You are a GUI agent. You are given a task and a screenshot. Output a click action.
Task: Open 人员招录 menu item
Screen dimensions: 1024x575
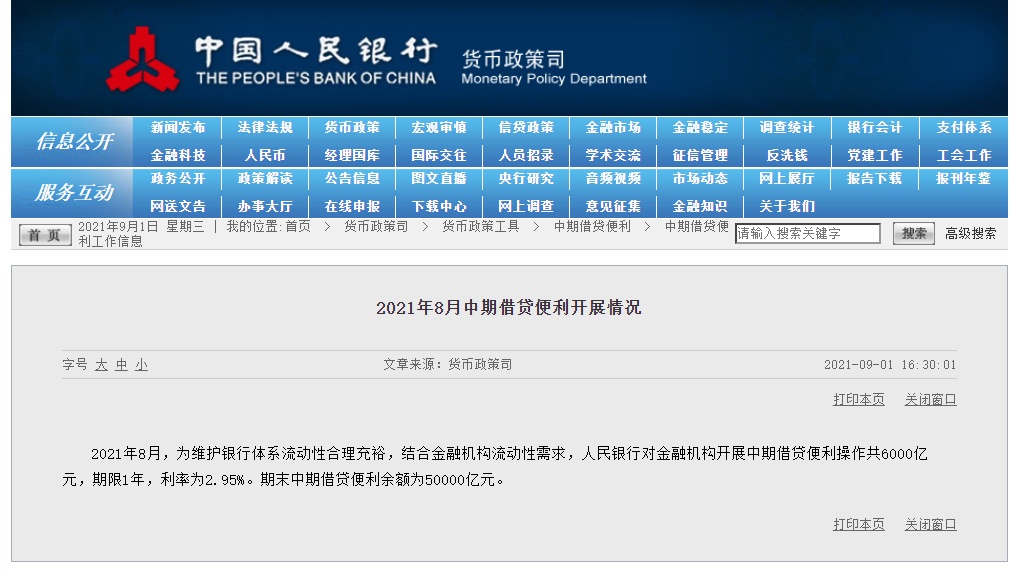(x=526, y=156)
